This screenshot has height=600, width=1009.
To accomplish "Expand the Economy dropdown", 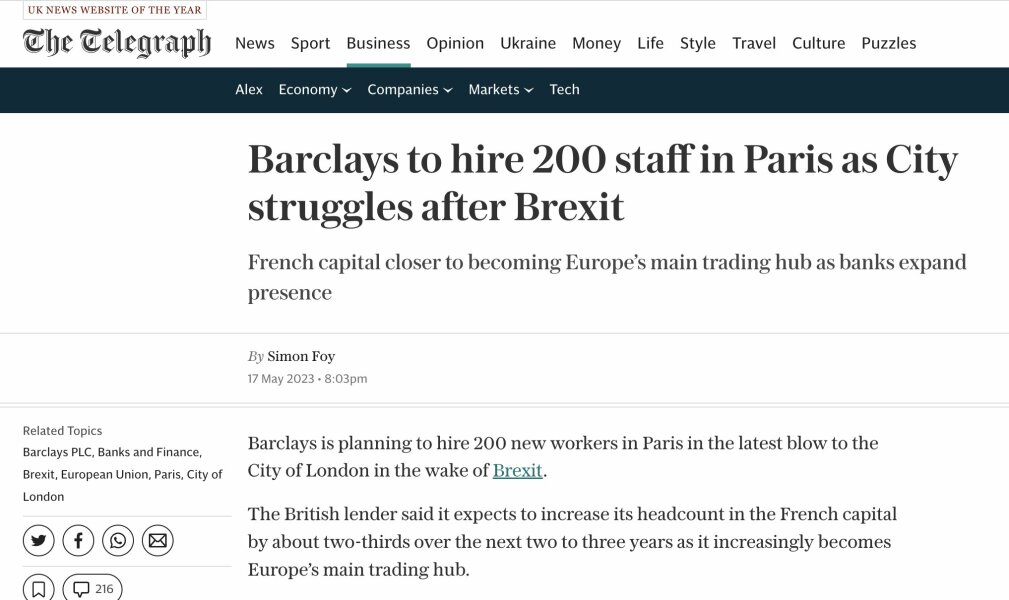I will (x=314, y=89).
